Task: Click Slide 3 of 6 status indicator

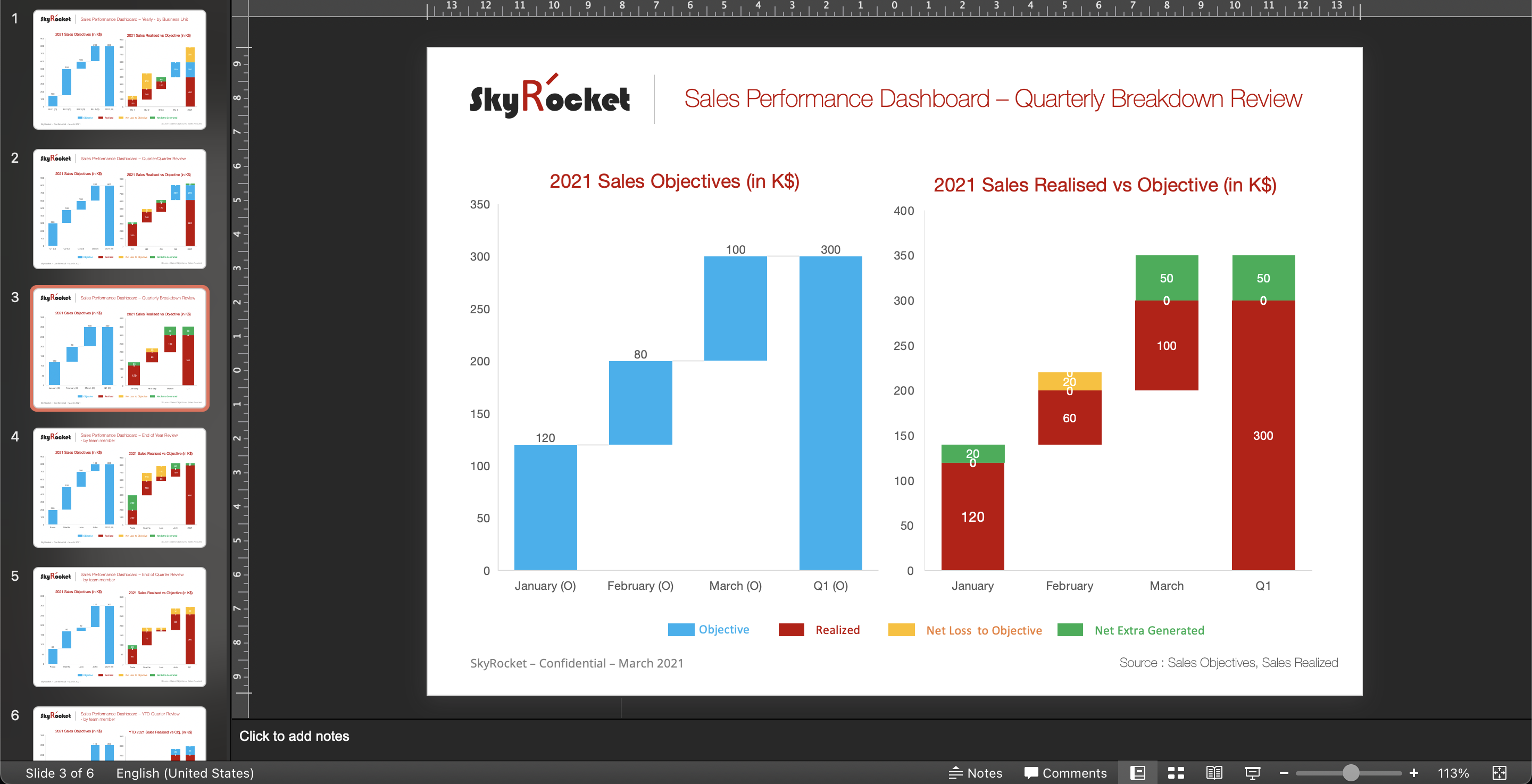Action: click(x=60, y=773)
